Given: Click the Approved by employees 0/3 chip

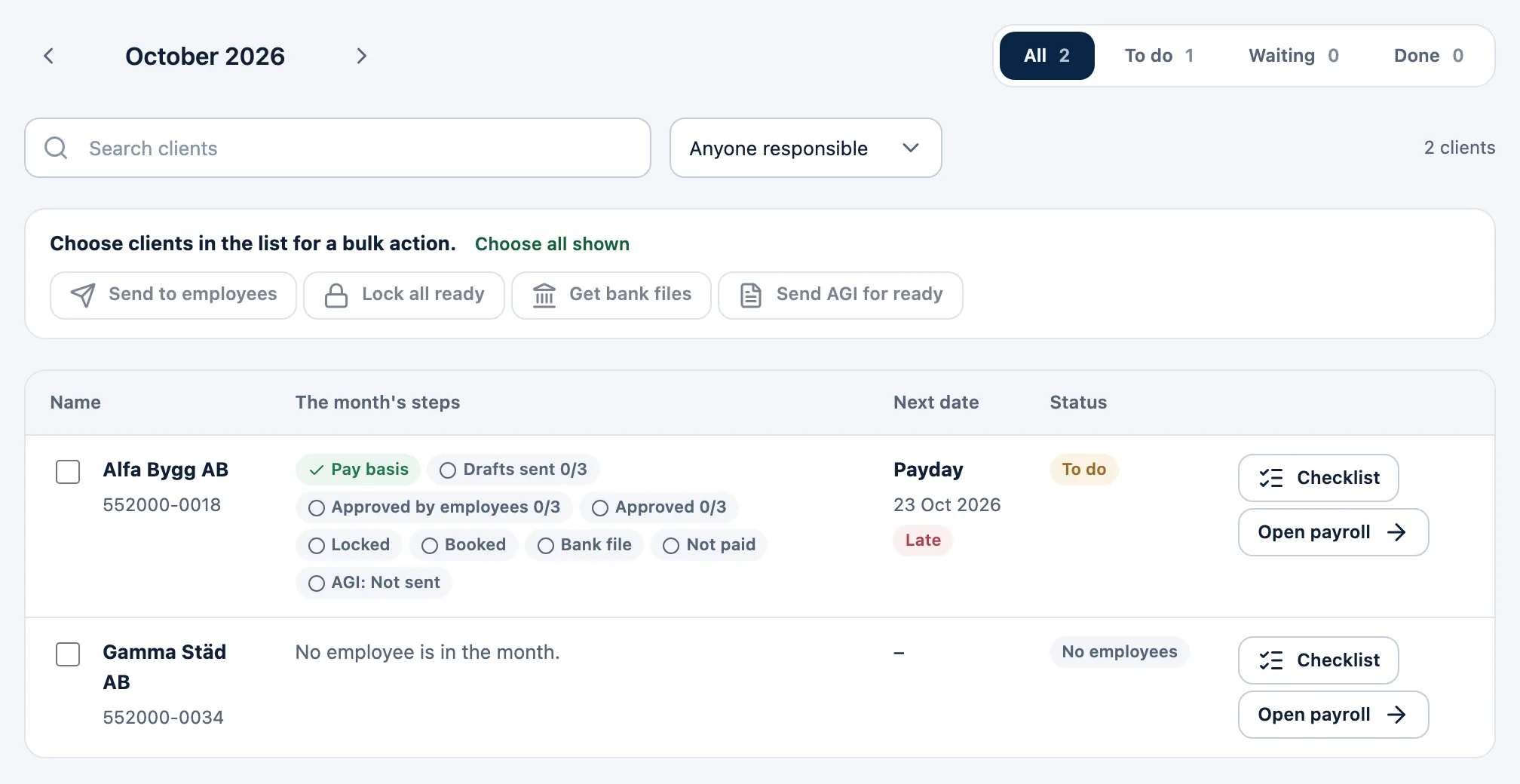Looking at the screenshot, I should [434, 507].
